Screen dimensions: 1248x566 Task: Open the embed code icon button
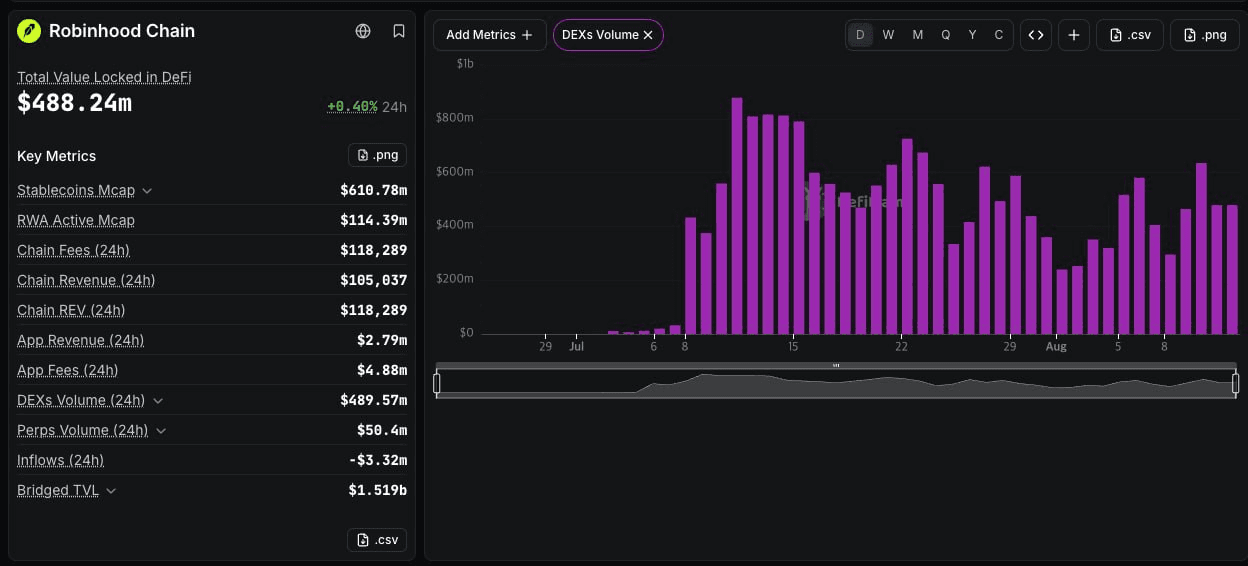click(1036, 35)
